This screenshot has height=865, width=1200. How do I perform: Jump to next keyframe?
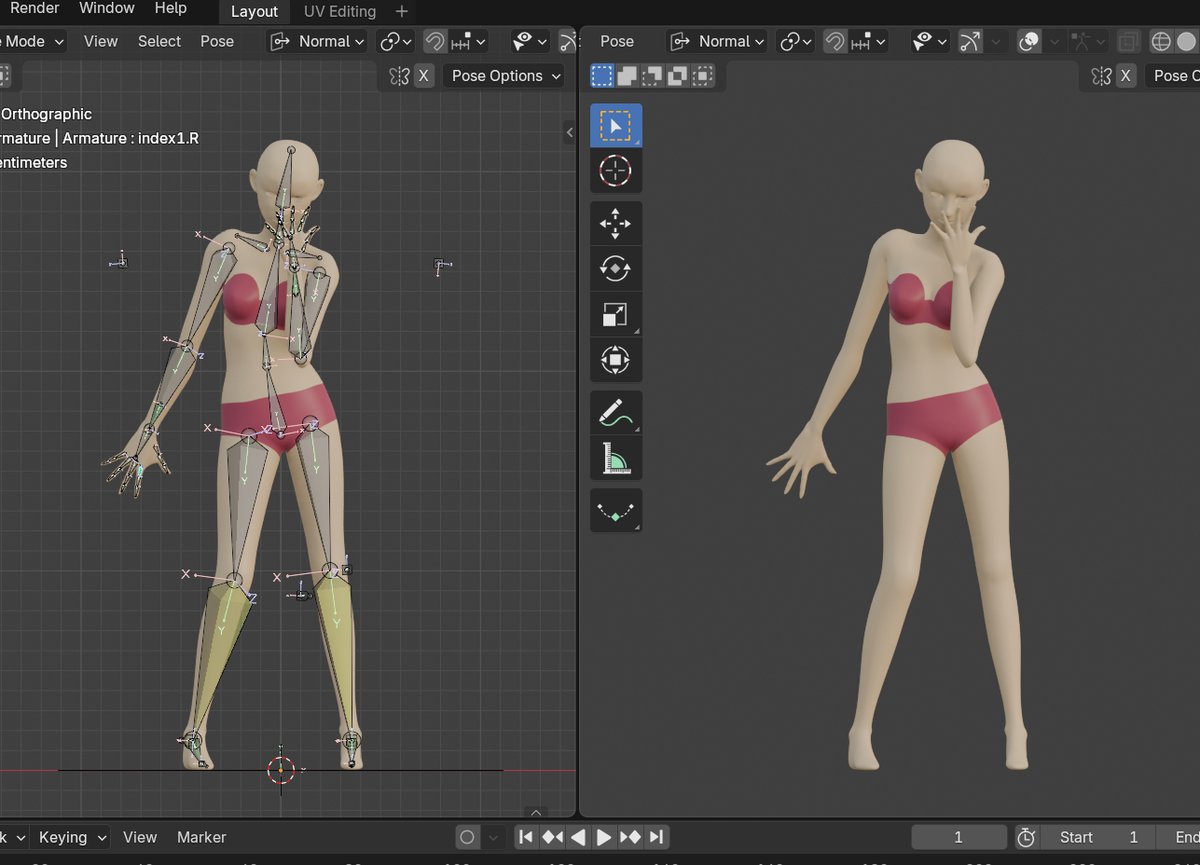tap(630, 837)
